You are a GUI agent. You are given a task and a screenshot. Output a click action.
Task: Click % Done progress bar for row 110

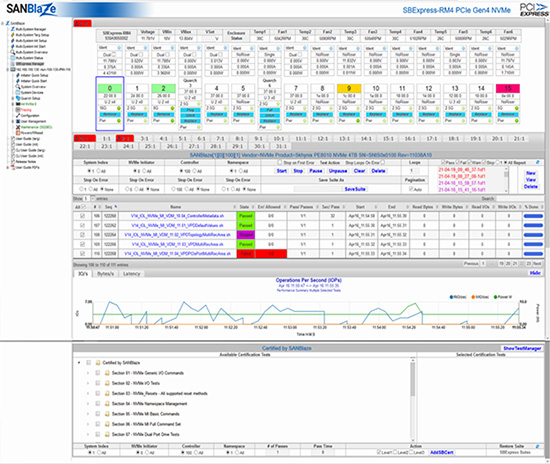tap(533, 253)
